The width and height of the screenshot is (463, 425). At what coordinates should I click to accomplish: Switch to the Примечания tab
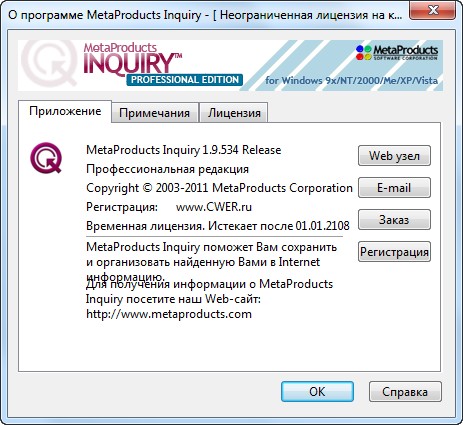155,113
